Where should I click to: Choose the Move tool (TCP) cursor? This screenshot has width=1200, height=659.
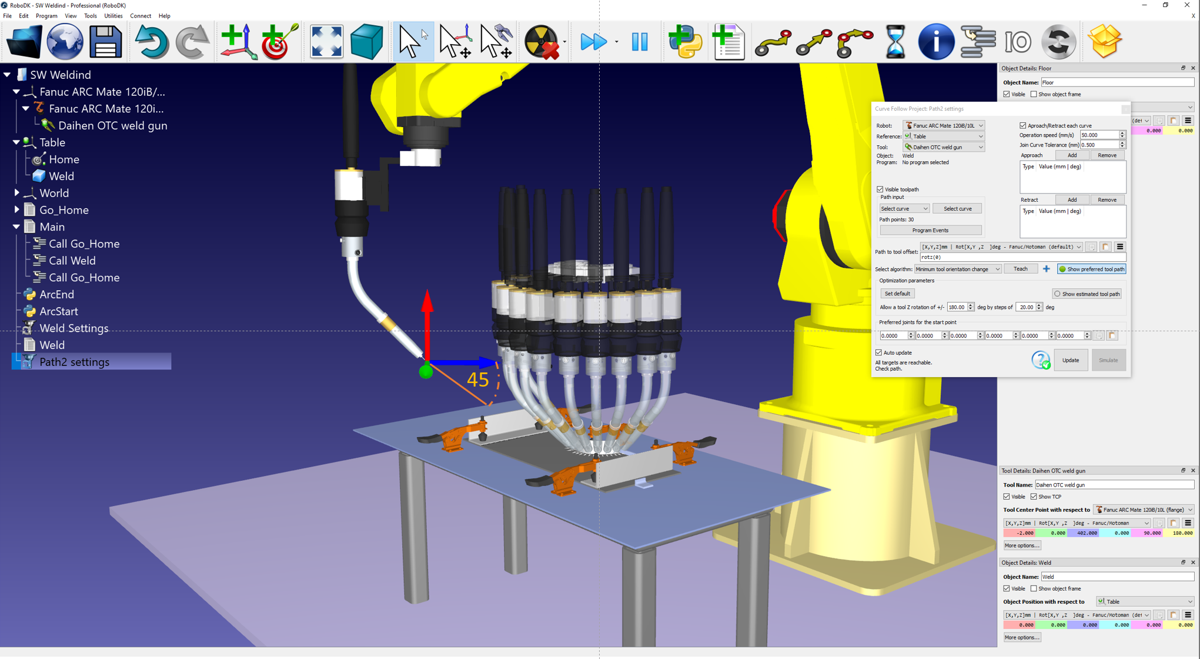click(496, 42)
